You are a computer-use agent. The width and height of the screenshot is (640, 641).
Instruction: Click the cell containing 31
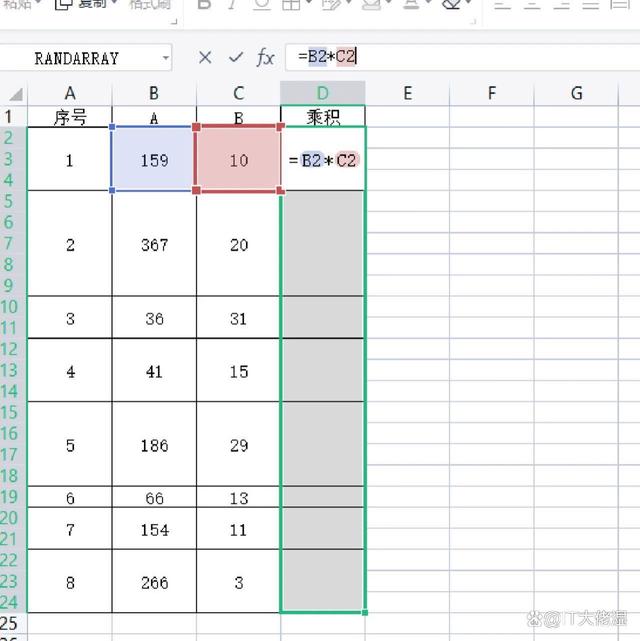click(x=238, y=318)
